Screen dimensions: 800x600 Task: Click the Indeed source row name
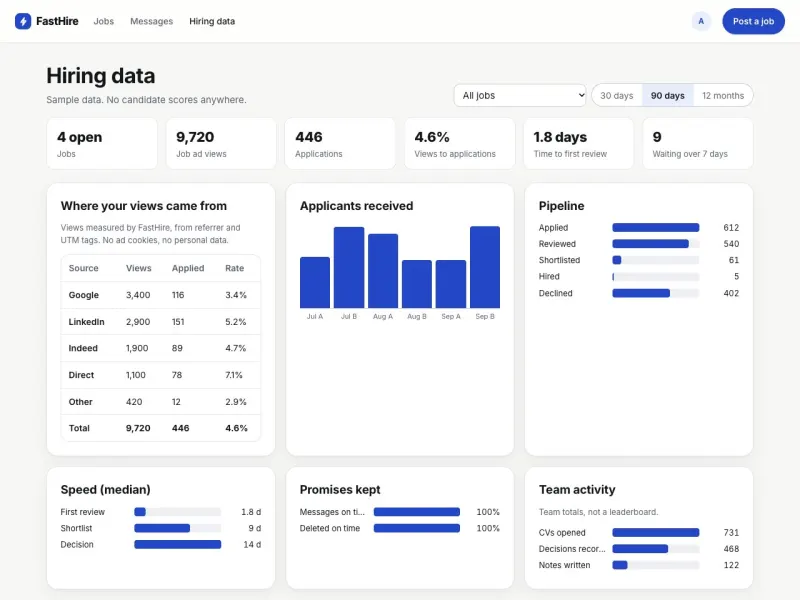click(x=83, y=348)
